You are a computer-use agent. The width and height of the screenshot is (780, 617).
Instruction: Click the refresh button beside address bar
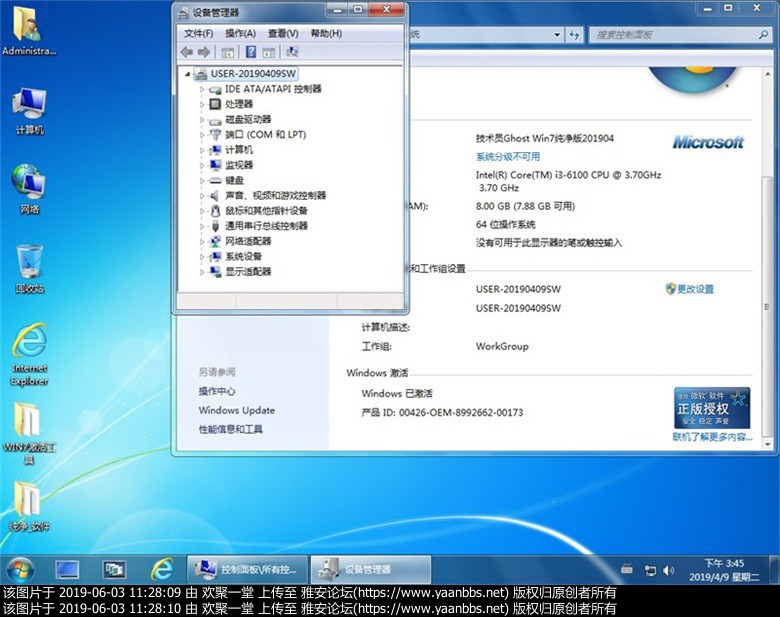[x=575, y=35]
